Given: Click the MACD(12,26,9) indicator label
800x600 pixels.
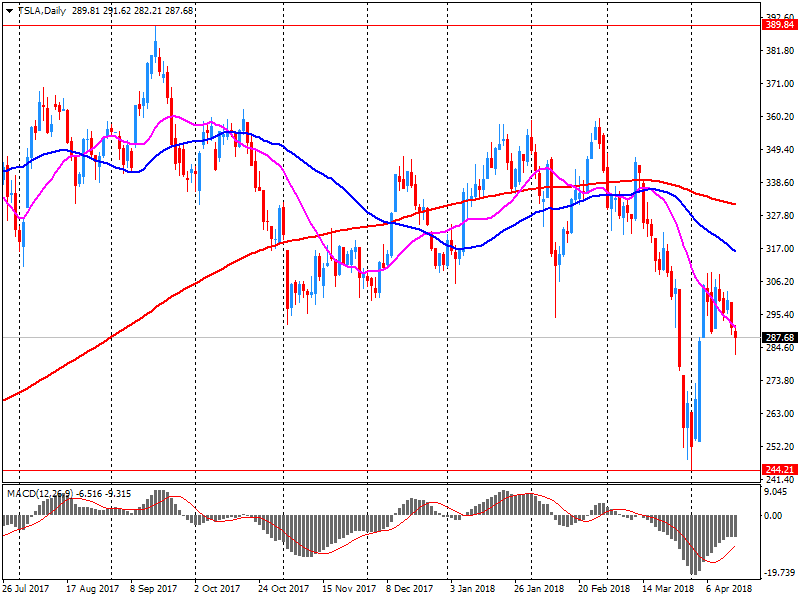Looking at the screenshot, I should tap(40, 493).
